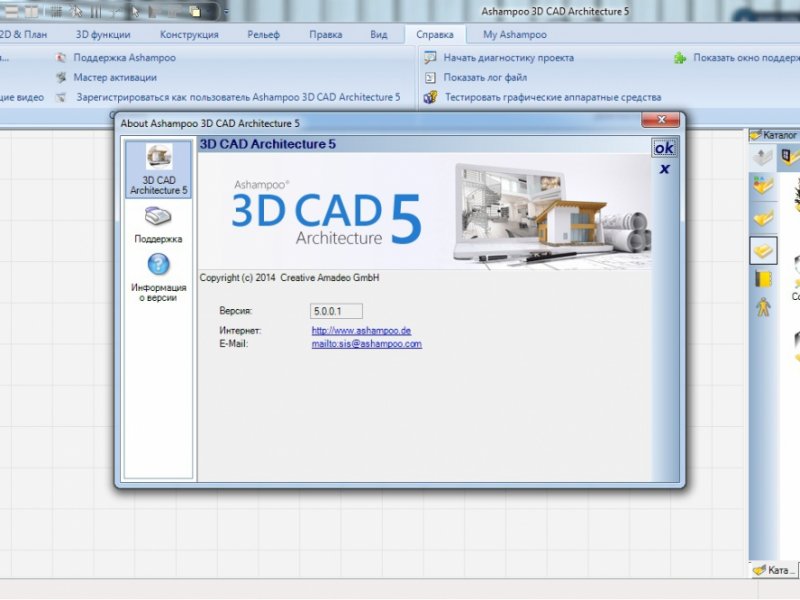Select the window objects catalog icon

789,157
